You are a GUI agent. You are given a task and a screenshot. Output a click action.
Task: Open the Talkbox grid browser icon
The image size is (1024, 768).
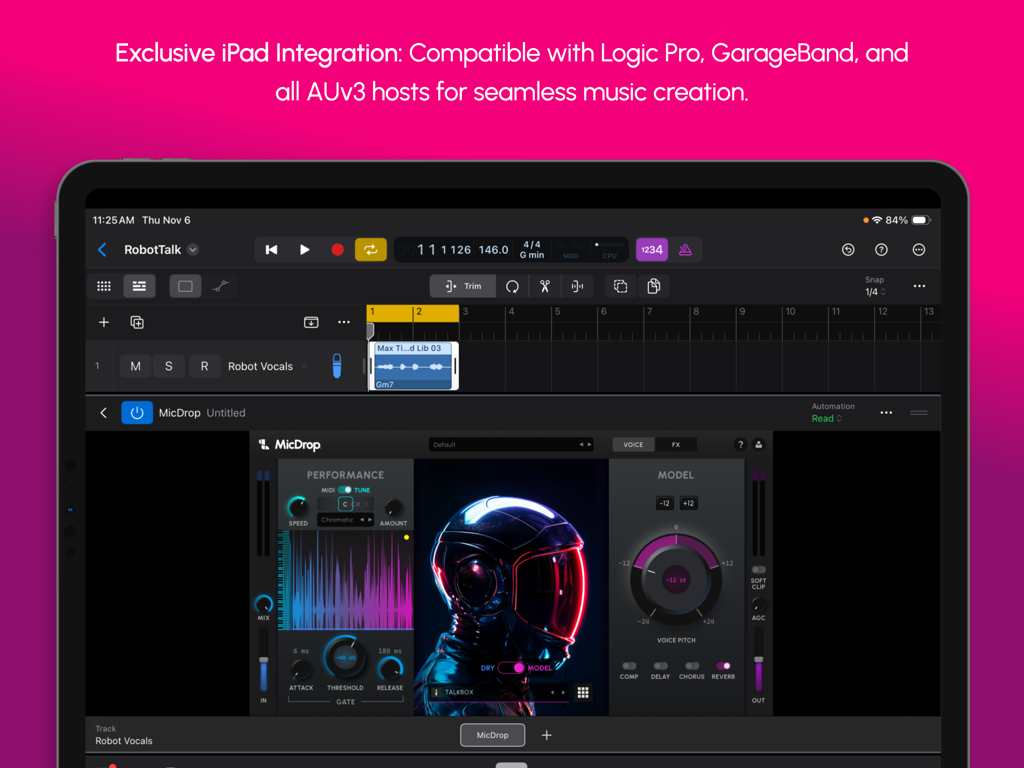[583, 691]
